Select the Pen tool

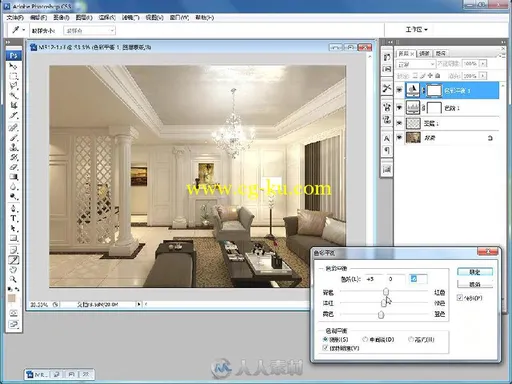point(13,208)
